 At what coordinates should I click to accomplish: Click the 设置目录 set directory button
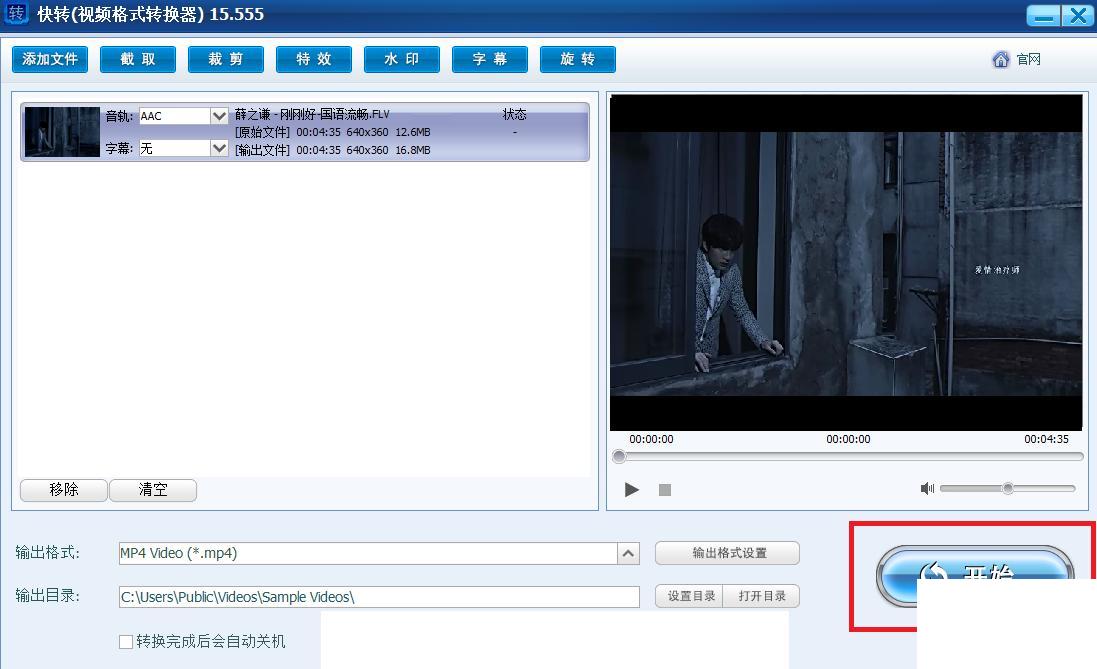click(x=691, y=596)
